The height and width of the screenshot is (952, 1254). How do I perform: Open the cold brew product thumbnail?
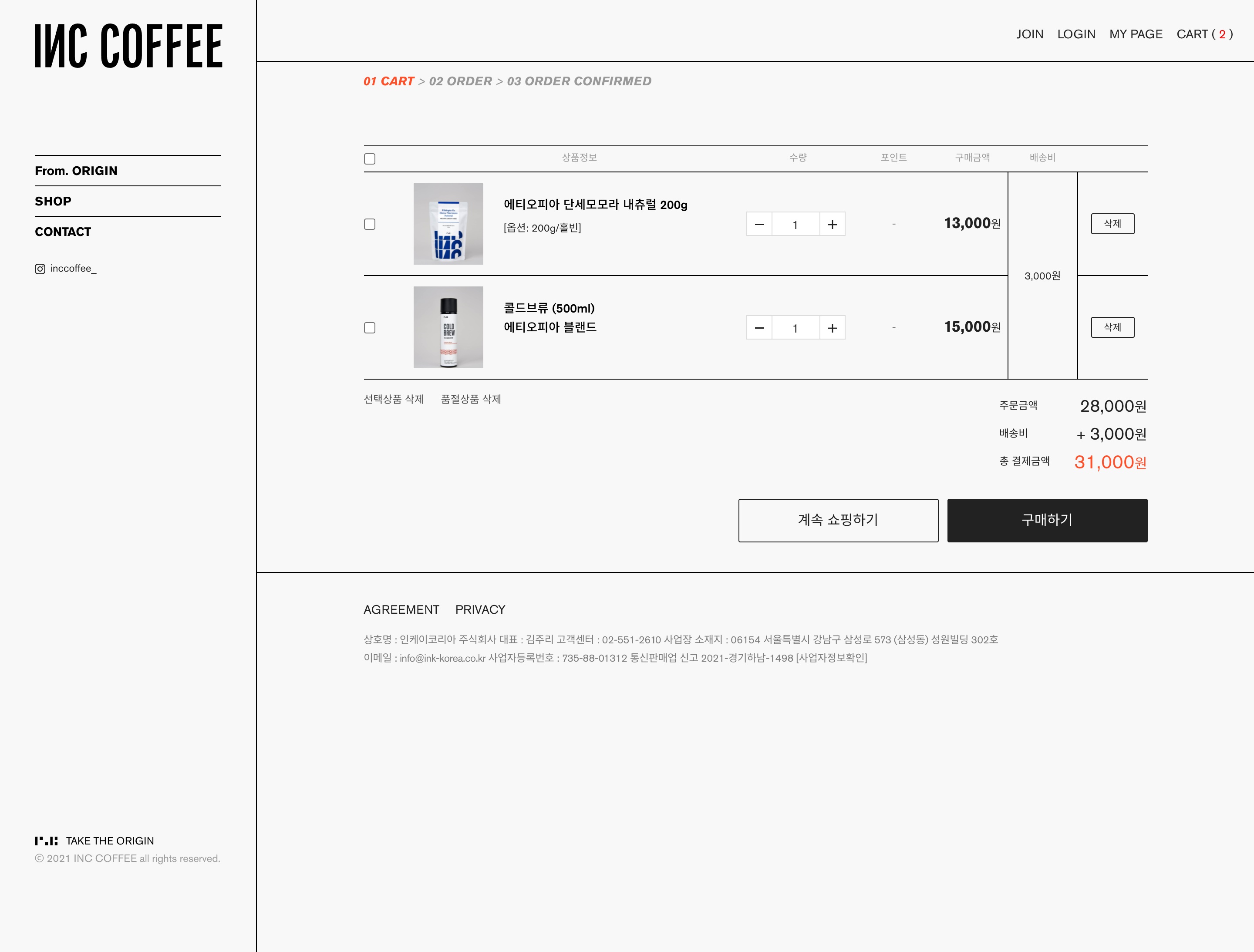[448, 327]
